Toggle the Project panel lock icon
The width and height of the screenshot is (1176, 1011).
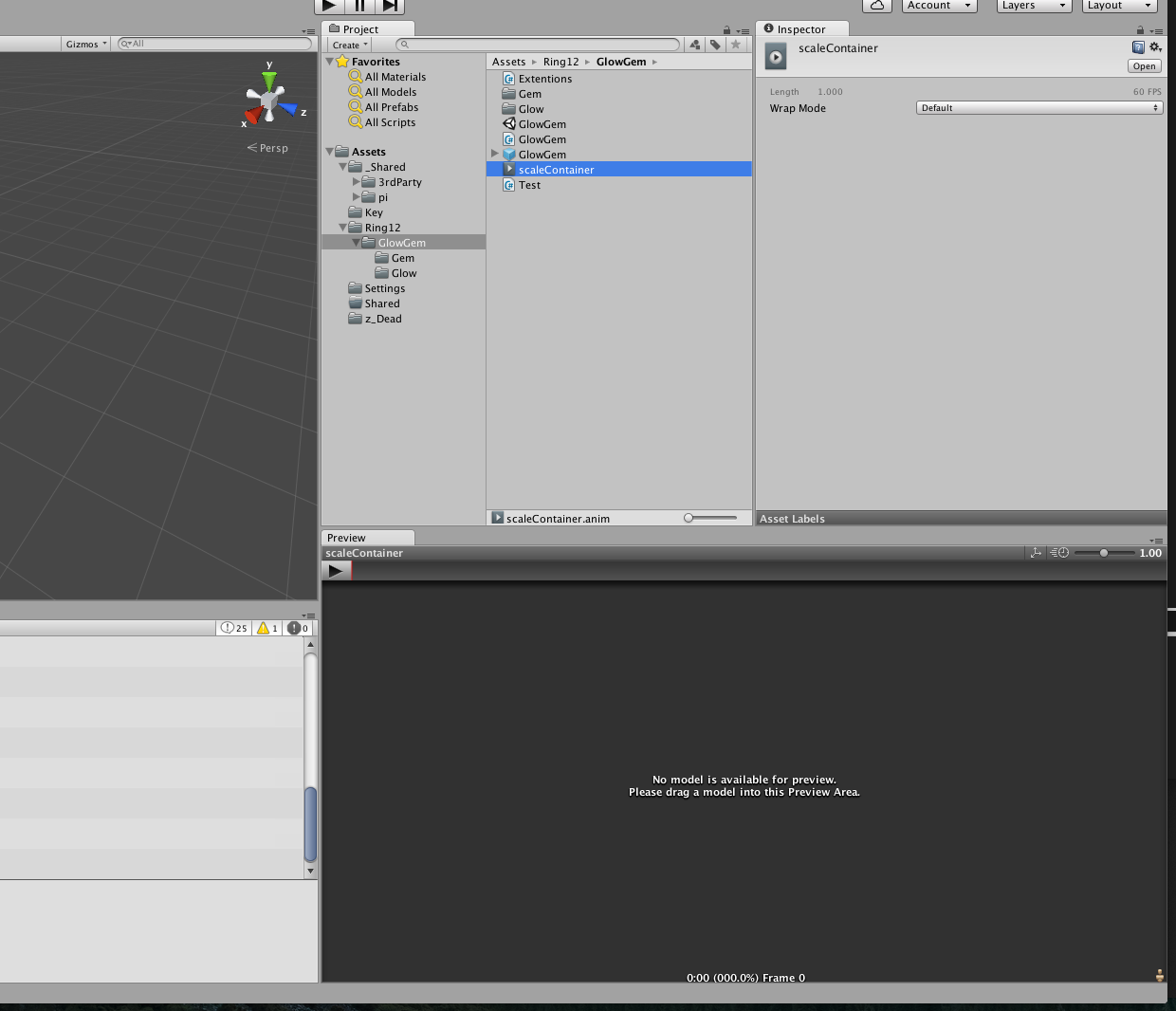click(726, 30)
